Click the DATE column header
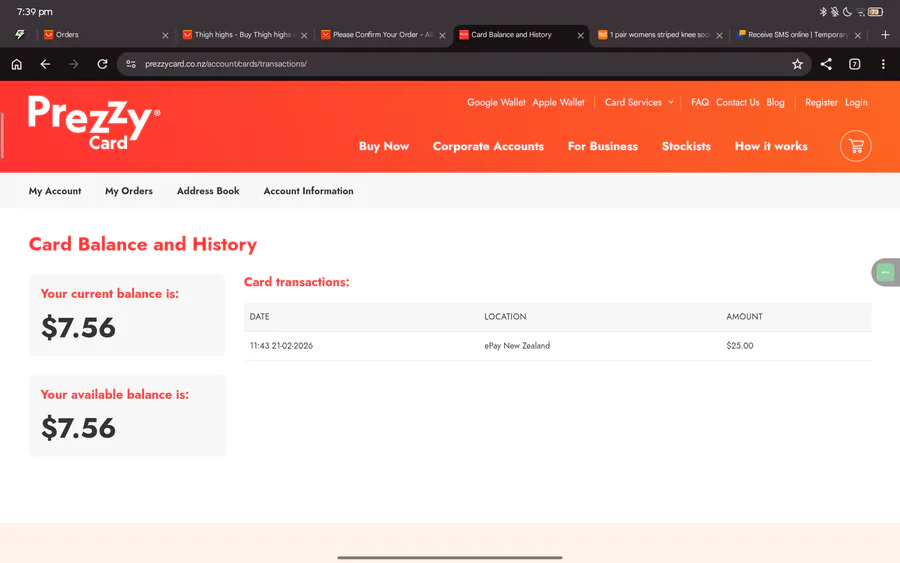Viewport: 900px width, 563px height. coord(259,317)
